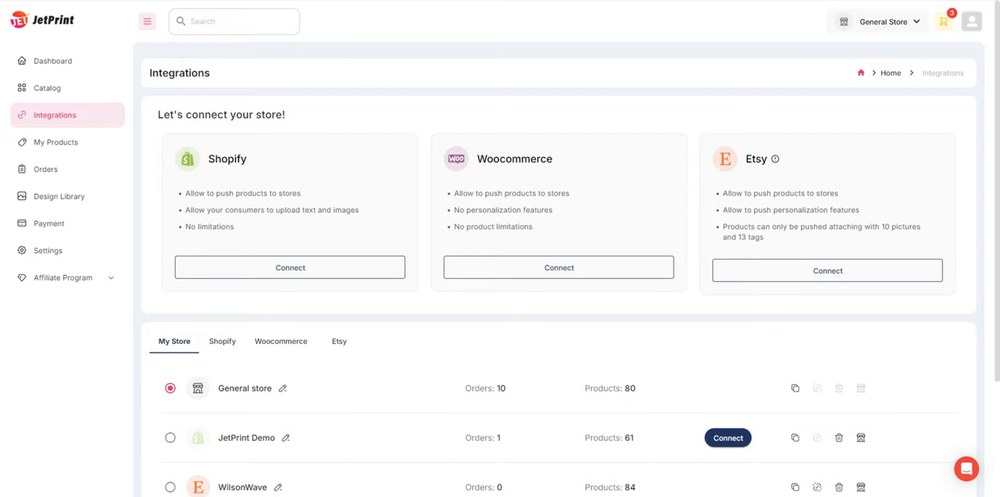The image size is (1000, 497).
Task: Click the Etsy info circle icon
Action: pos(775,159)
